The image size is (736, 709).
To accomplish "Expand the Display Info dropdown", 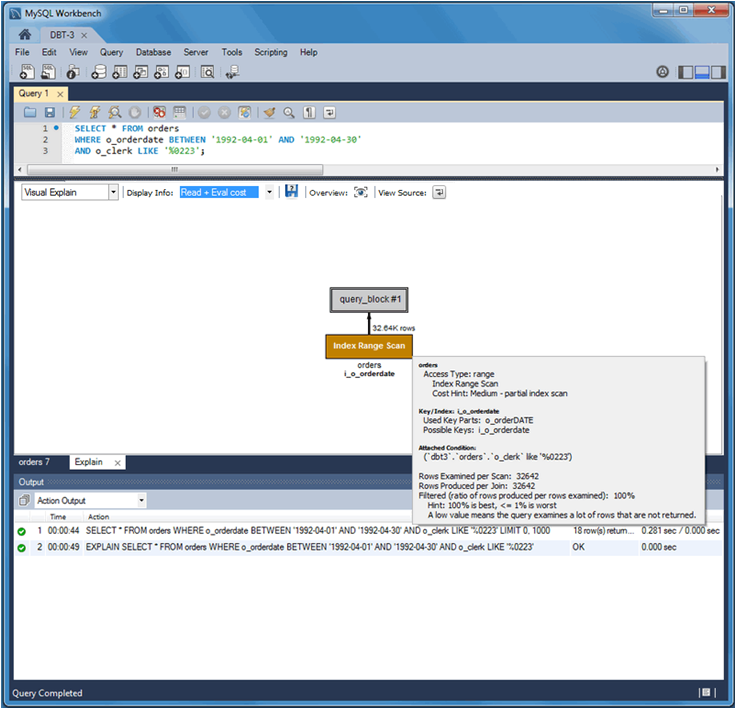I will tap(269, 192).
